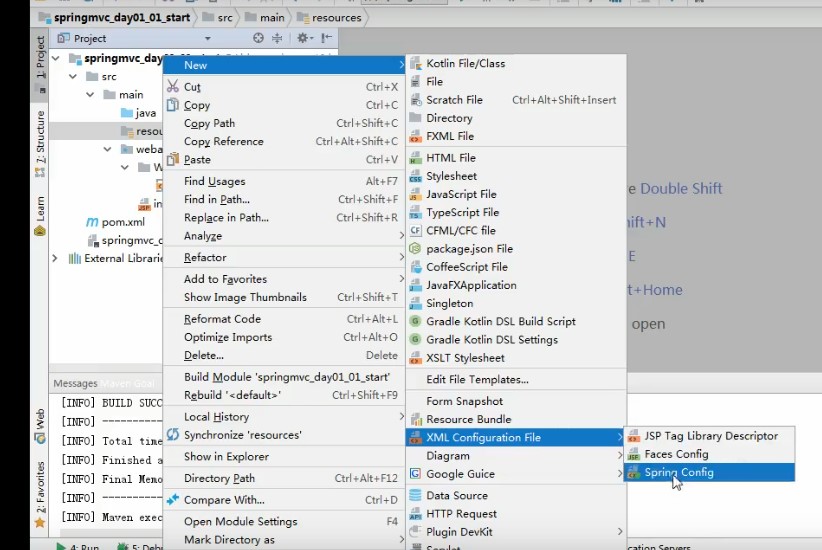Screen dimensions: 822x550
Task: Click the Cut scissors icon
Action: click(x=172, y=87)
